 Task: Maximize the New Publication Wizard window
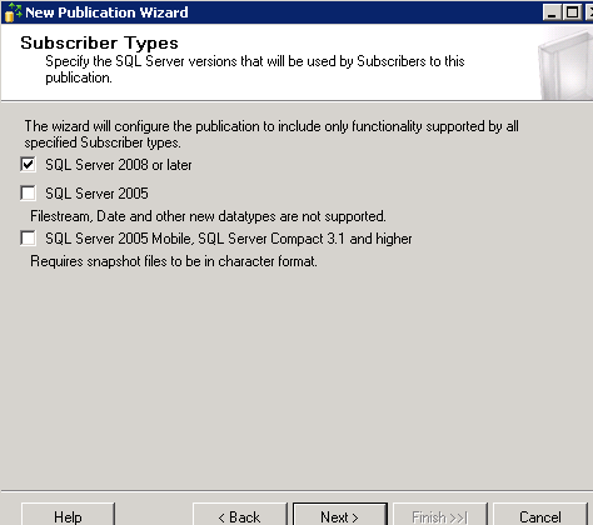click(x=573, y=12)
